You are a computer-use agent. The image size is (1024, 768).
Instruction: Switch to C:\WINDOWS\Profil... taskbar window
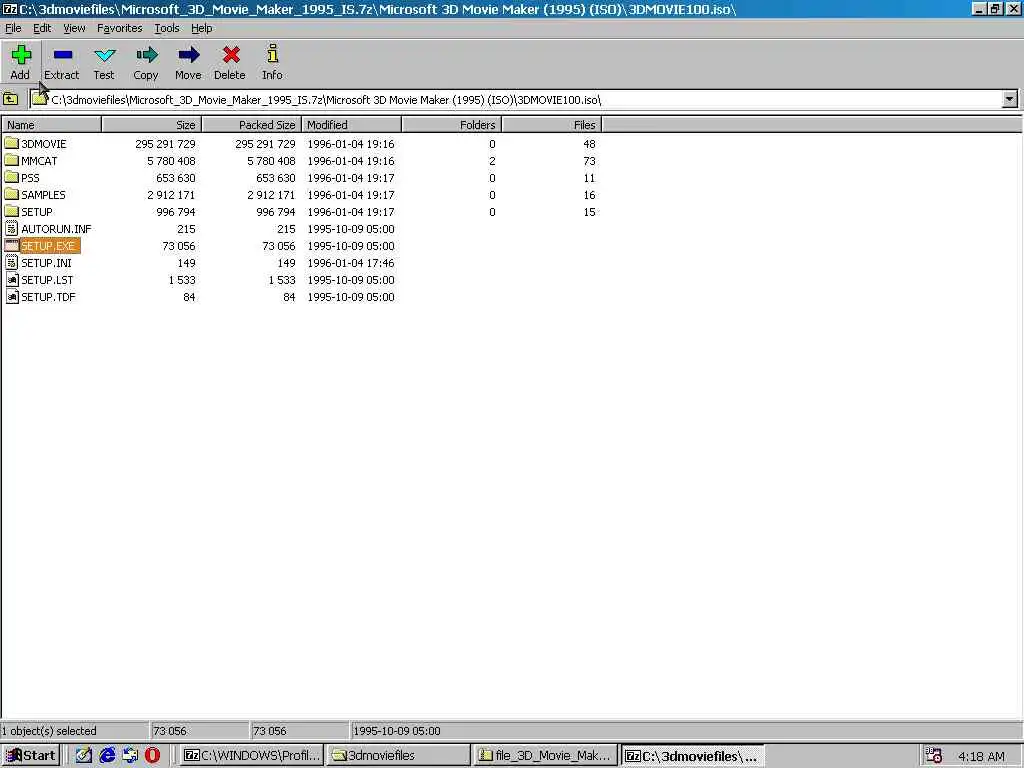tap(251, 755)
